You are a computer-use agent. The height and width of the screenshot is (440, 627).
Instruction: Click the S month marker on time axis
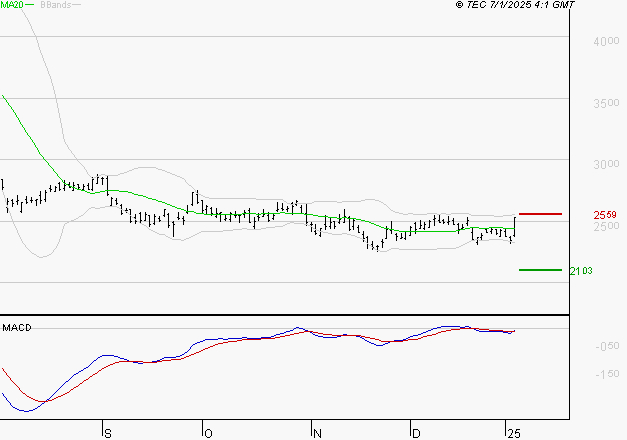tap(107, 432)
